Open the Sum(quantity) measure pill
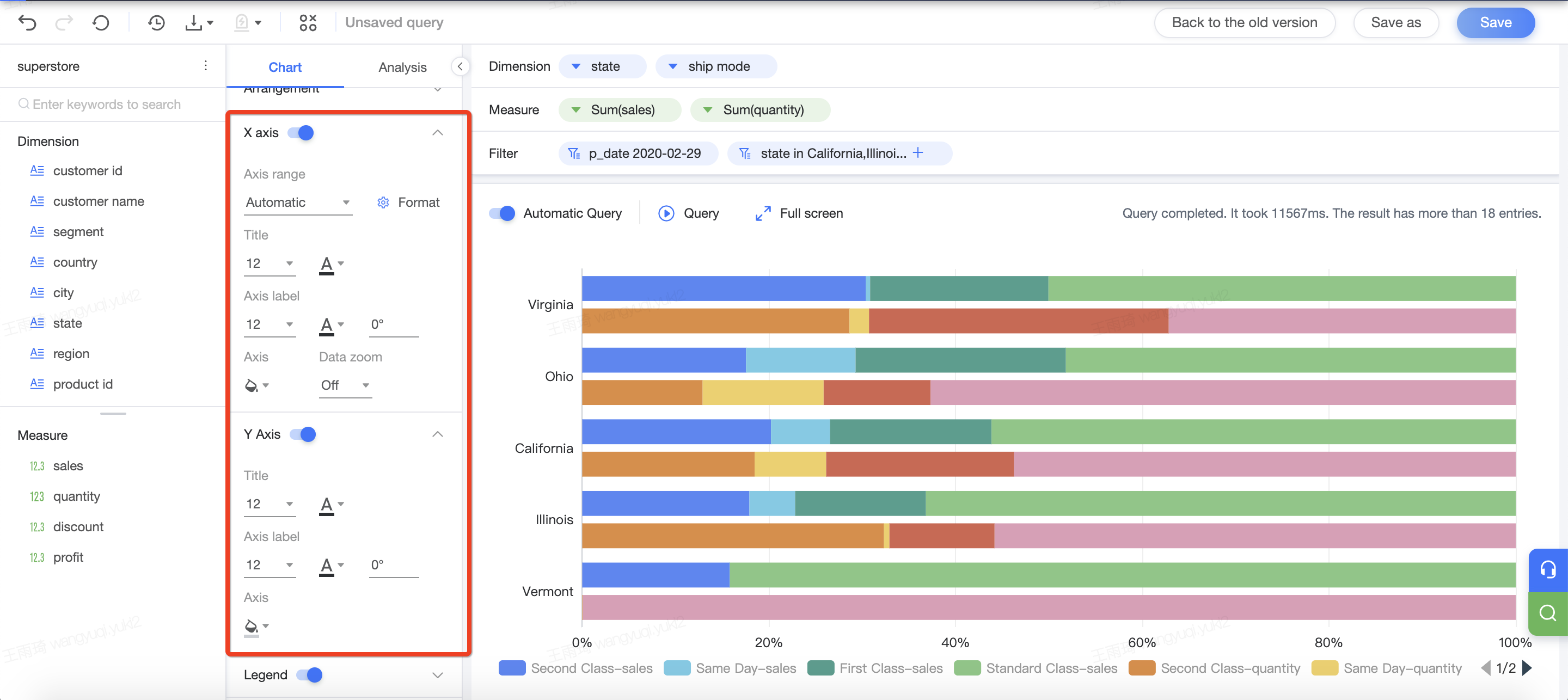The image size is (1568, 700). pyautogui.click(x=759, y=110)
